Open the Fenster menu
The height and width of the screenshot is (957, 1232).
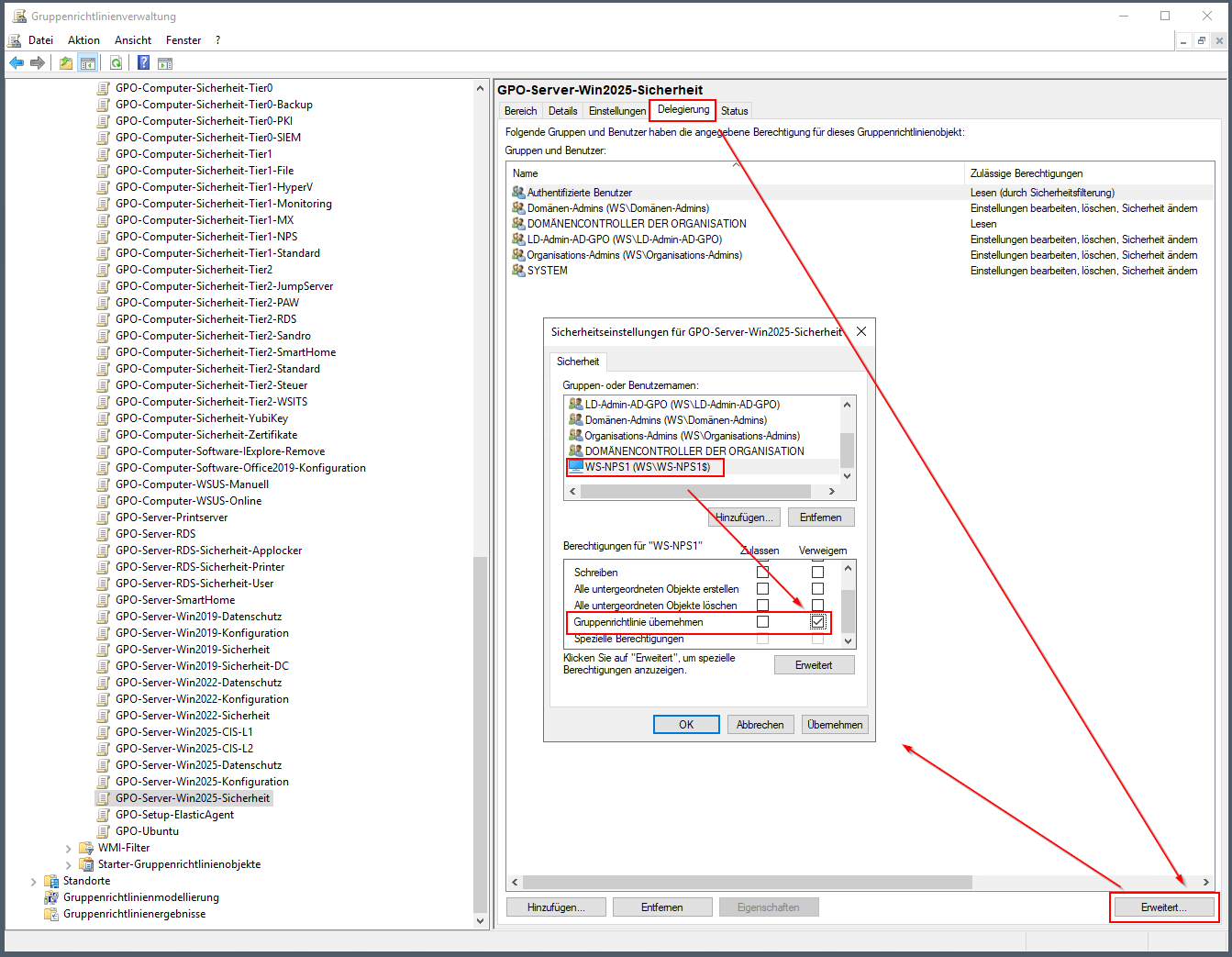click(x=183, y=40)
